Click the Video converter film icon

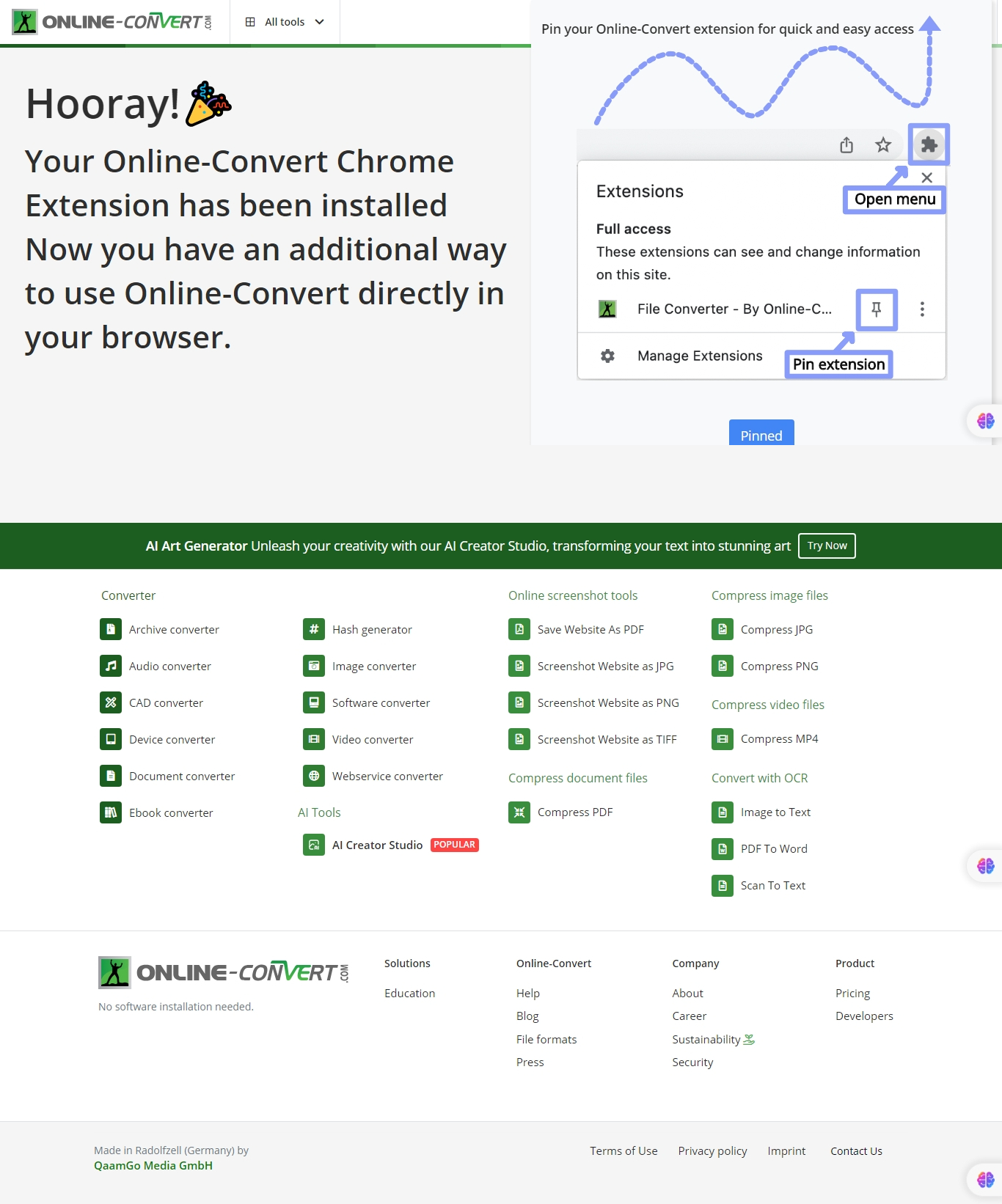point(314,739)
